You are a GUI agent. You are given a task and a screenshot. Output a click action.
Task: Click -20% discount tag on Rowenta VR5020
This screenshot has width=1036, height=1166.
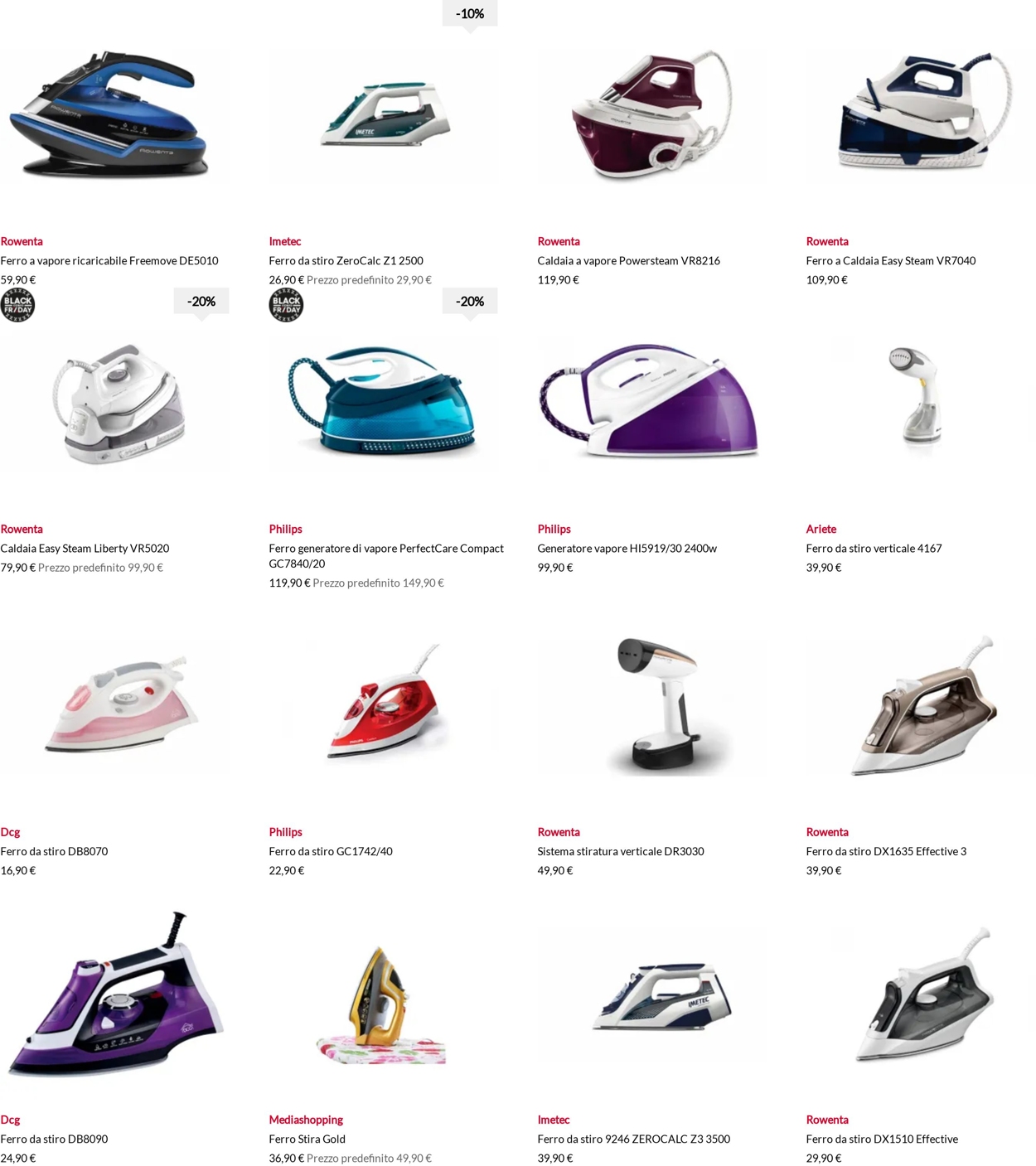(x=201, y=303)
